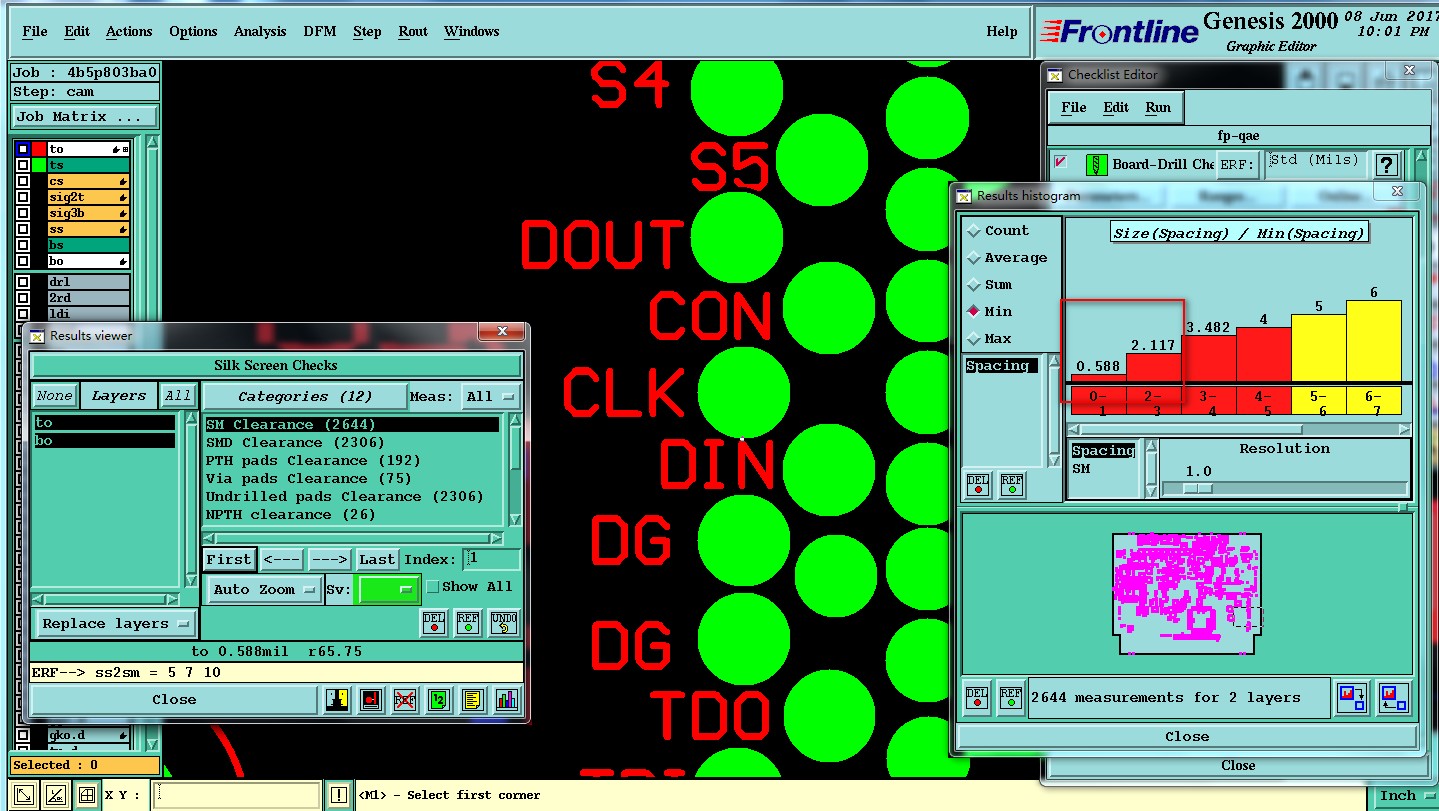The height and width of the screenshot is (811, 1439).
Task: Open the File menu in main menu bar
Action: point(35,31)
